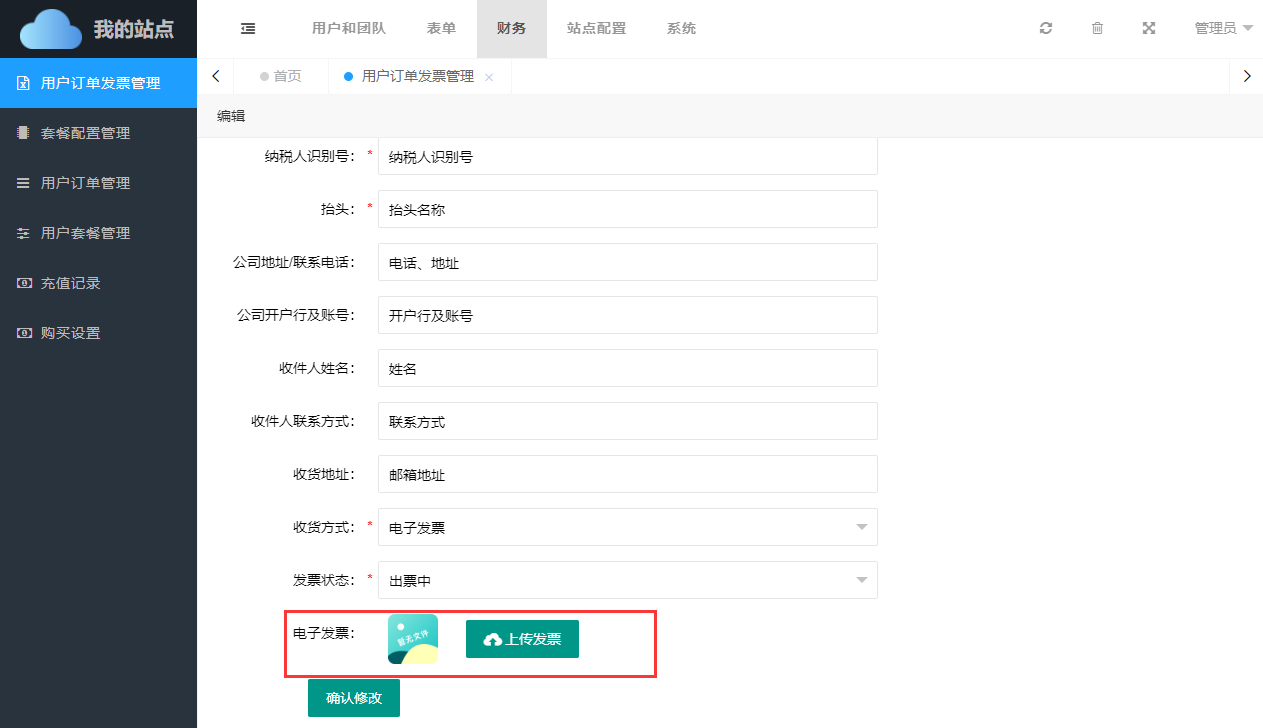1263x728 pixels.
Task: Switch to the 站点配置 top menu
Action: (x=596, y=29)
